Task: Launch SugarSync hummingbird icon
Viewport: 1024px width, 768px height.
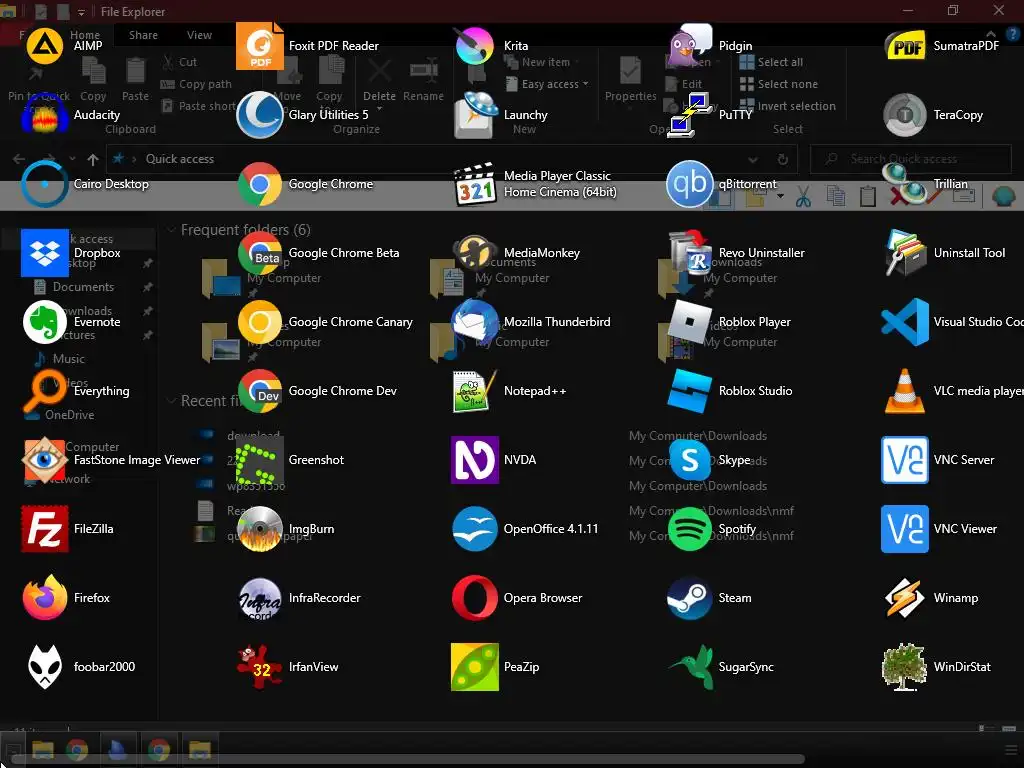Action: [x=690, y=667]
